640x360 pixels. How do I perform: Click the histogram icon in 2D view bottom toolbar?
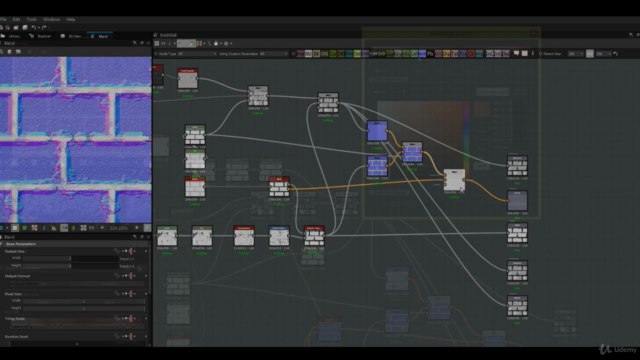click(53, 228)
